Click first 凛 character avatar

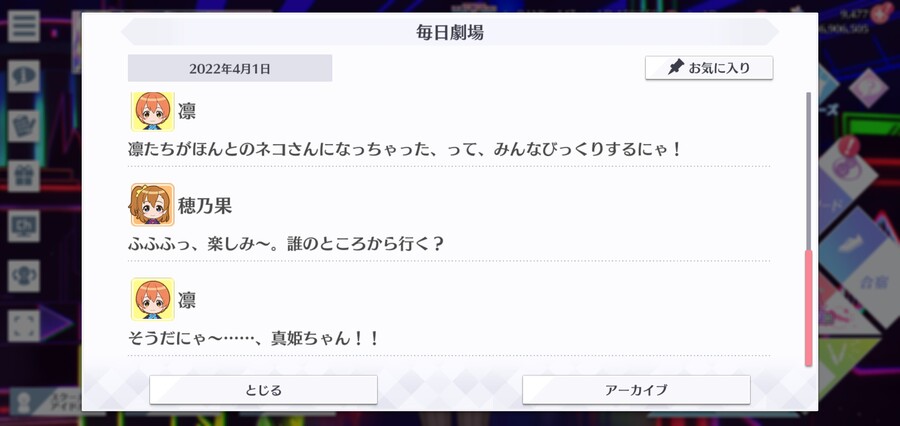[152, 111]
